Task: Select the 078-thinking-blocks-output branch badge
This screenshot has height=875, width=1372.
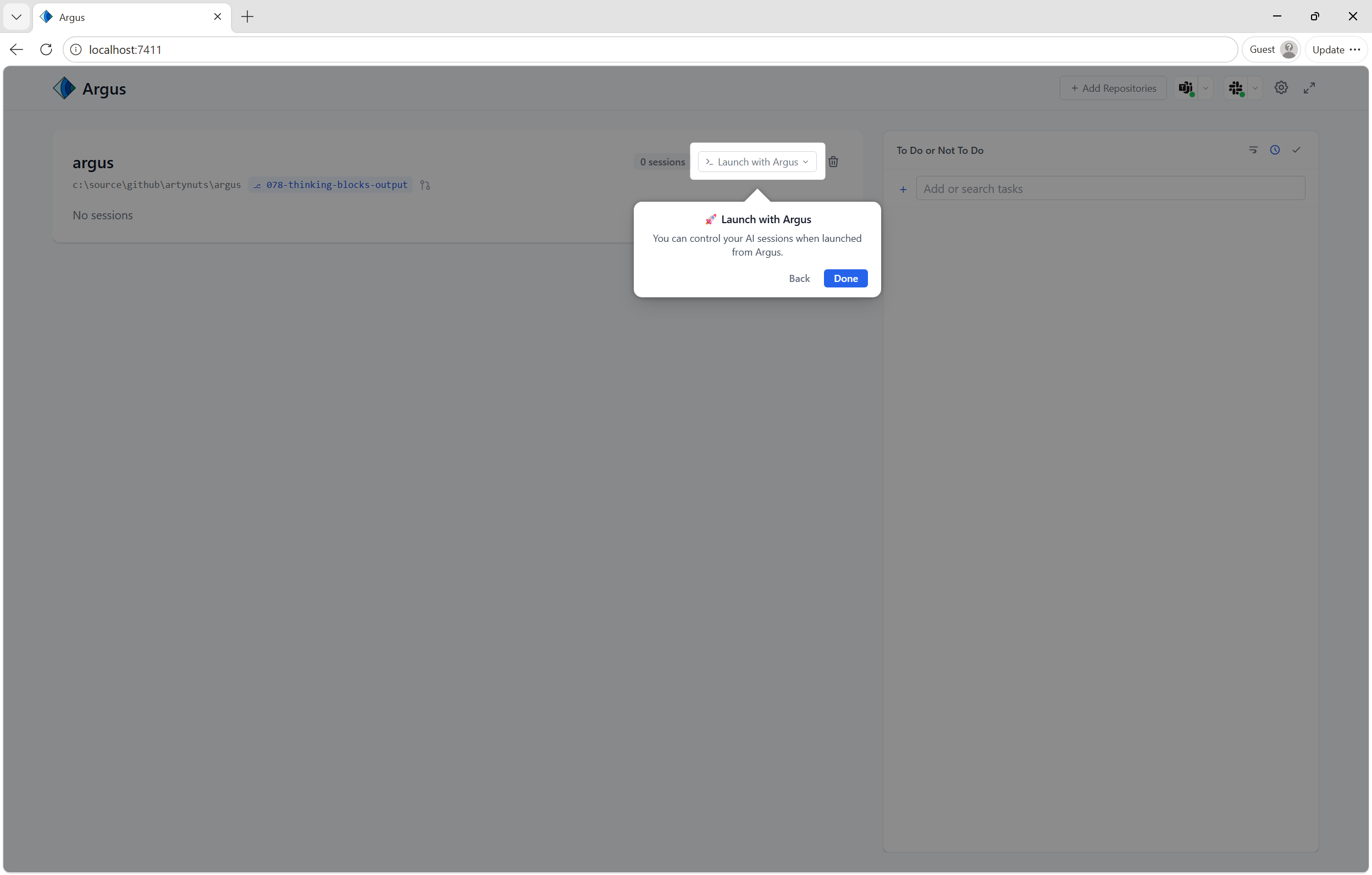Action: point(330,185)
